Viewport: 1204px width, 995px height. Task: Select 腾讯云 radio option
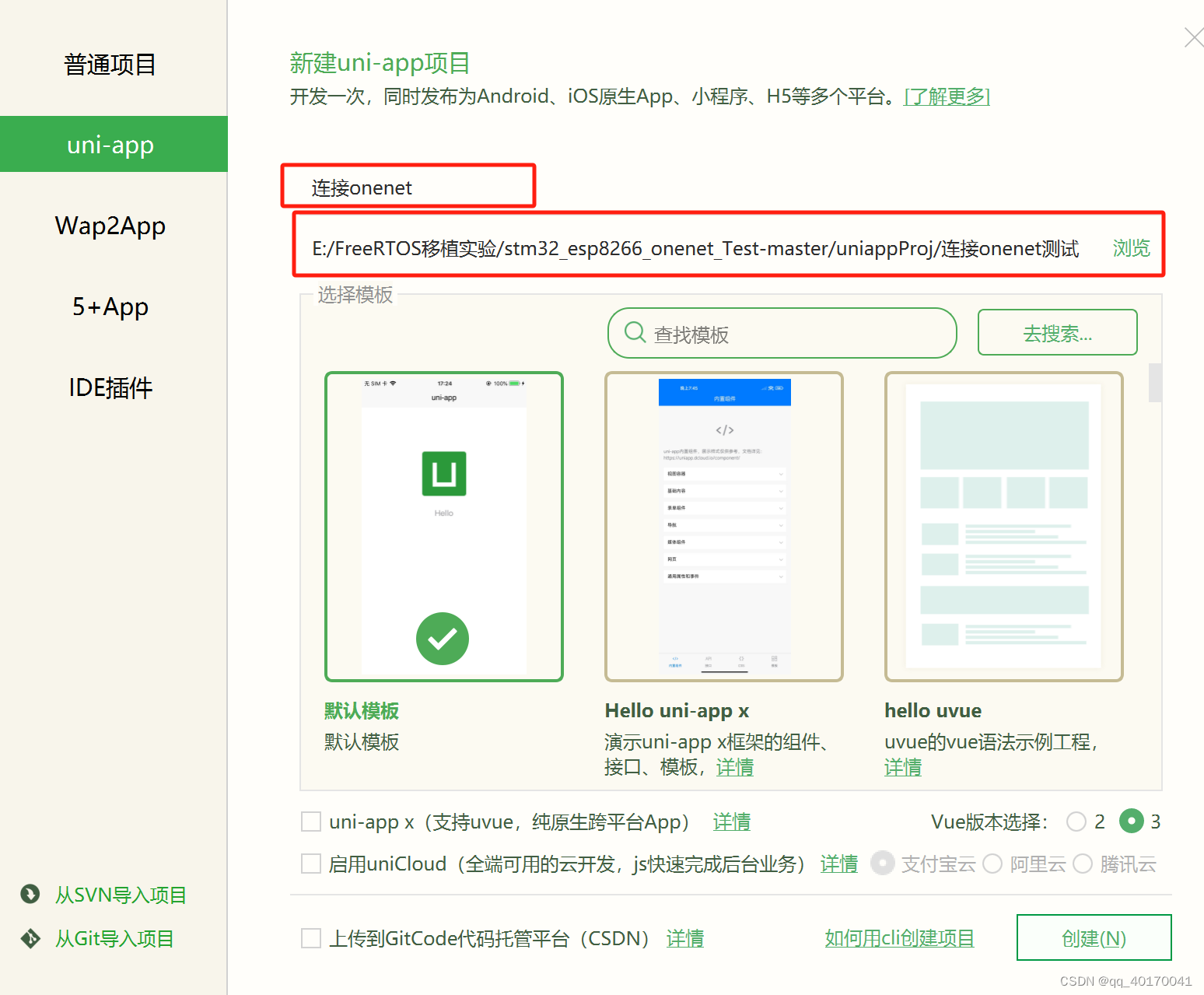[1083, 864]
